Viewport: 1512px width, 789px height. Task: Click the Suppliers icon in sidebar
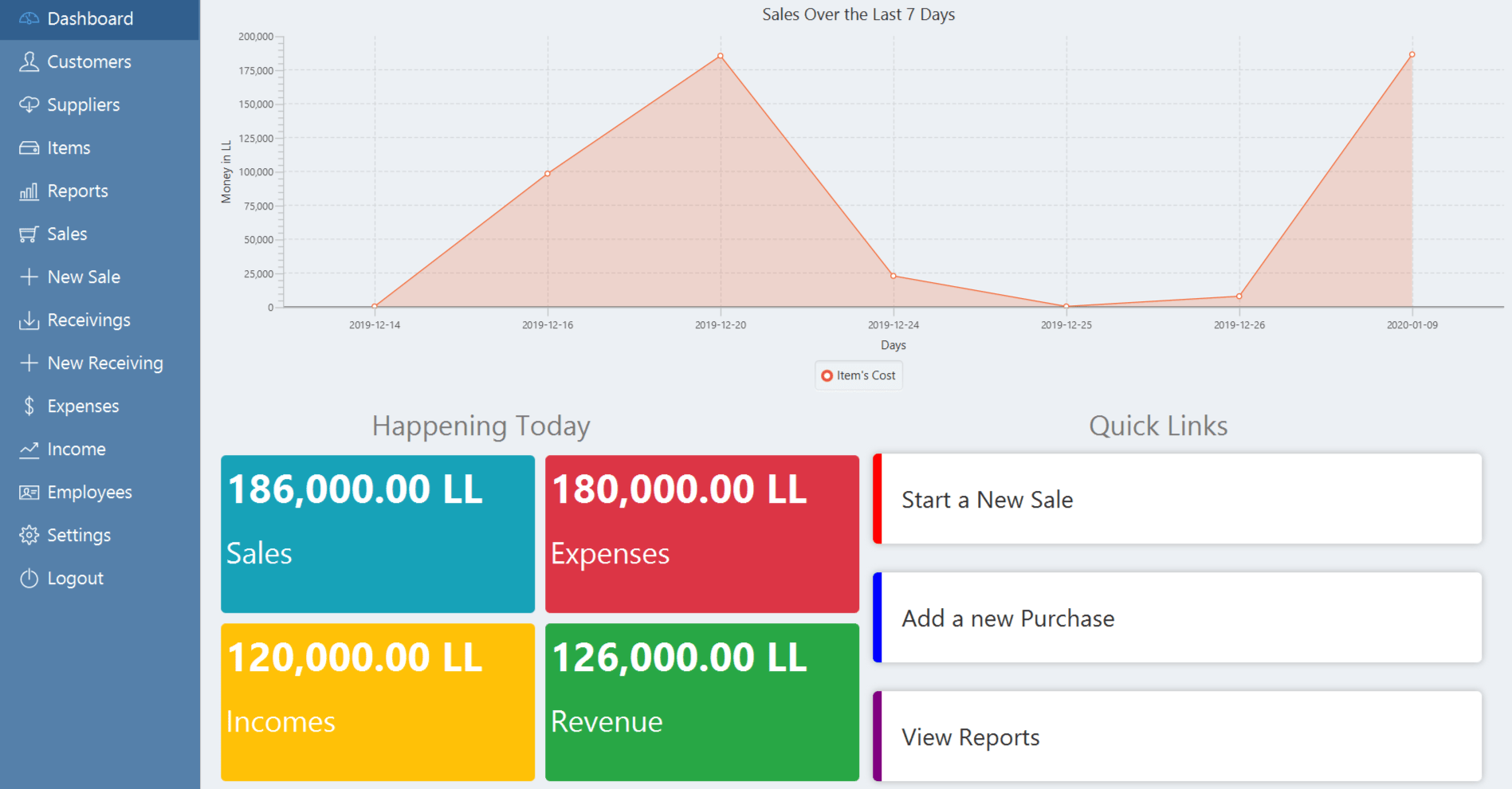click(x=29, y=105)
